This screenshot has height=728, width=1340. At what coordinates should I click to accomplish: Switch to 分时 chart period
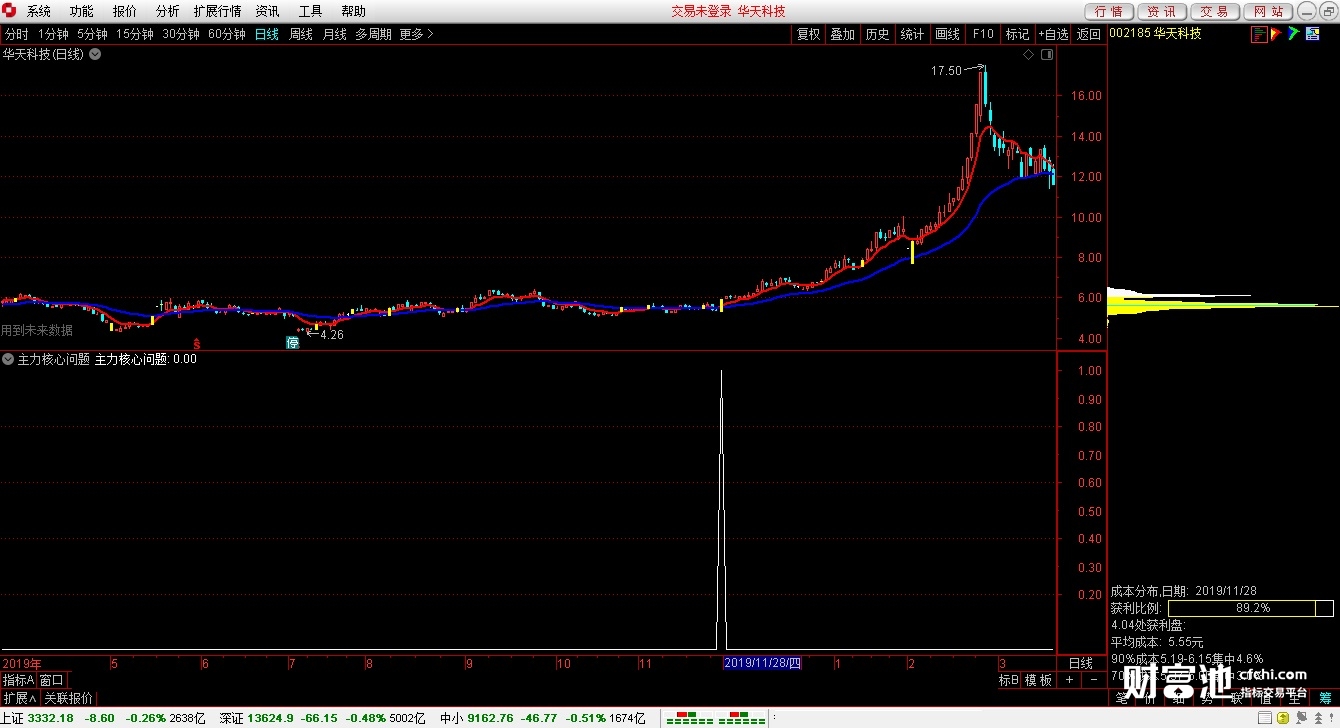click(x=16, y=34)
